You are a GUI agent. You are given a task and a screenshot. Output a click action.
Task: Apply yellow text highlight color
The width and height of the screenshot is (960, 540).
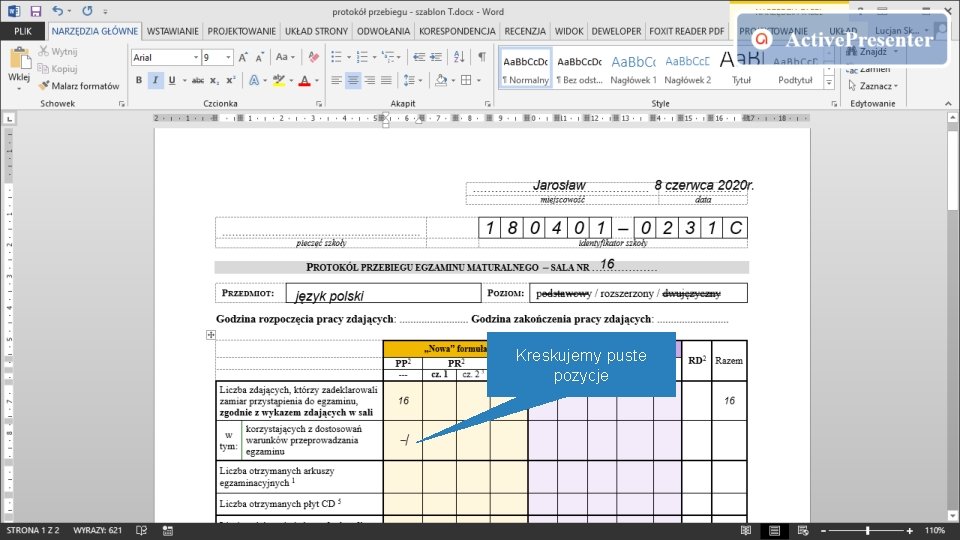279,80
